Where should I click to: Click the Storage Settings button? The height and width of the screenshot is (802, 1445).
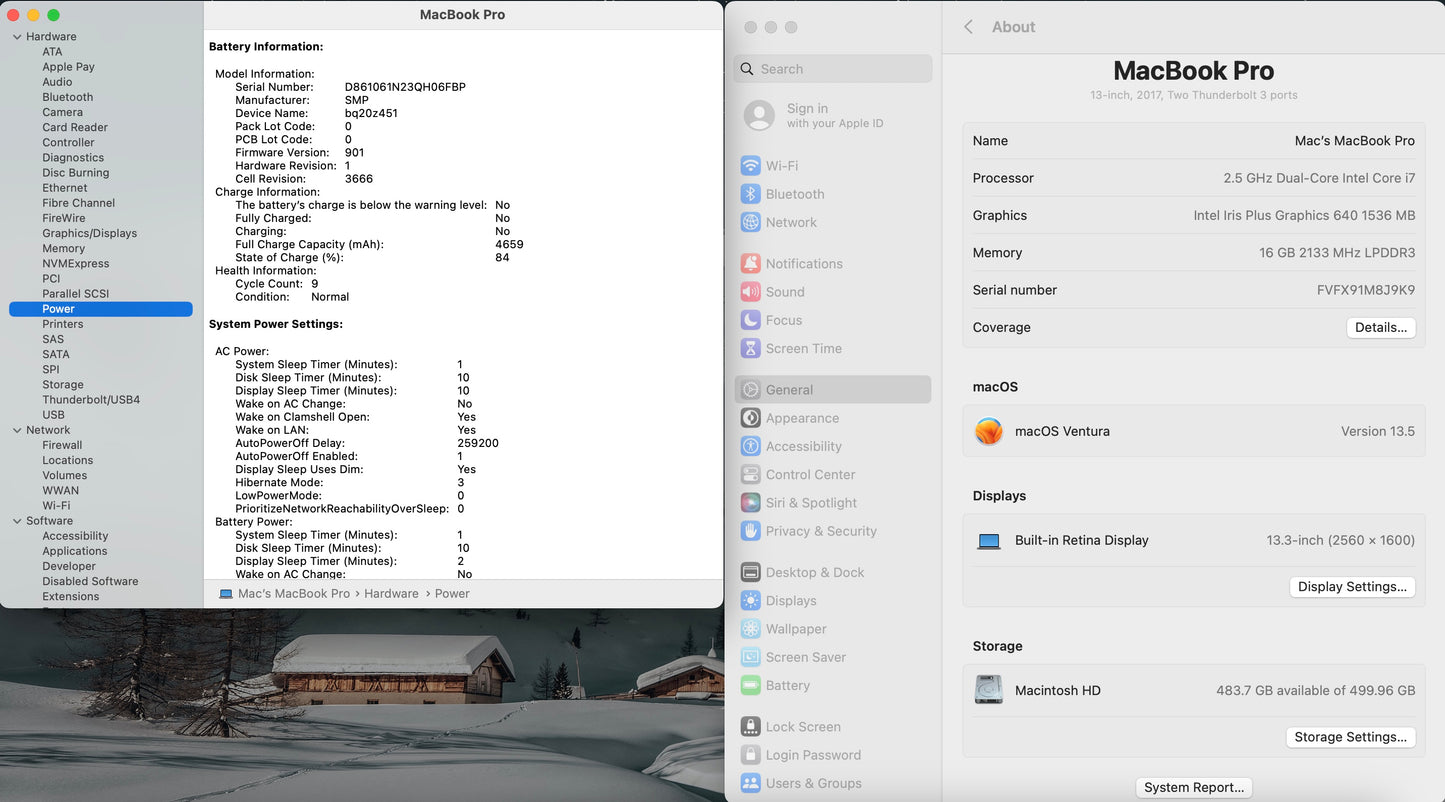(1350, 737)
